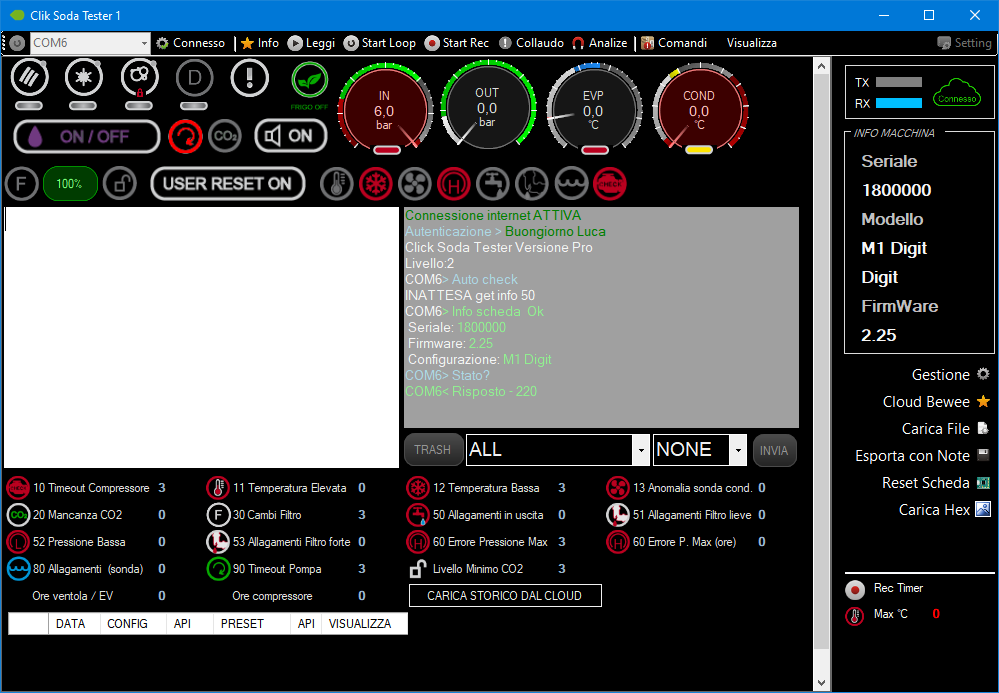Click the exclamation mark alert icon
The height and width of the screenshot is (693, 999).
pyautogui.click(x=250, y=78)
